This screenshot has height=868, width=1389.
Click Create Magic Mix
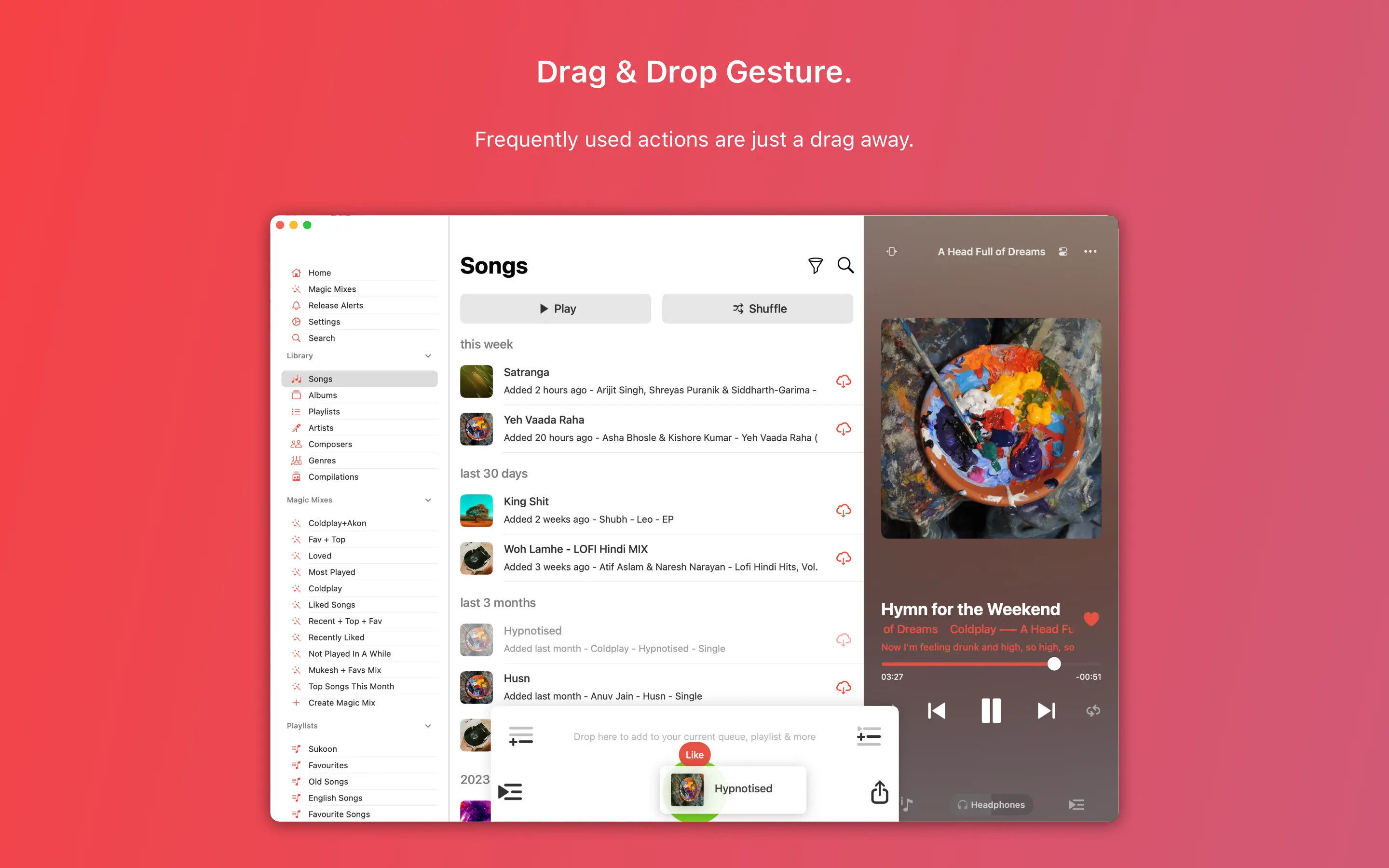pyautogui.click(x=341, y=703)
